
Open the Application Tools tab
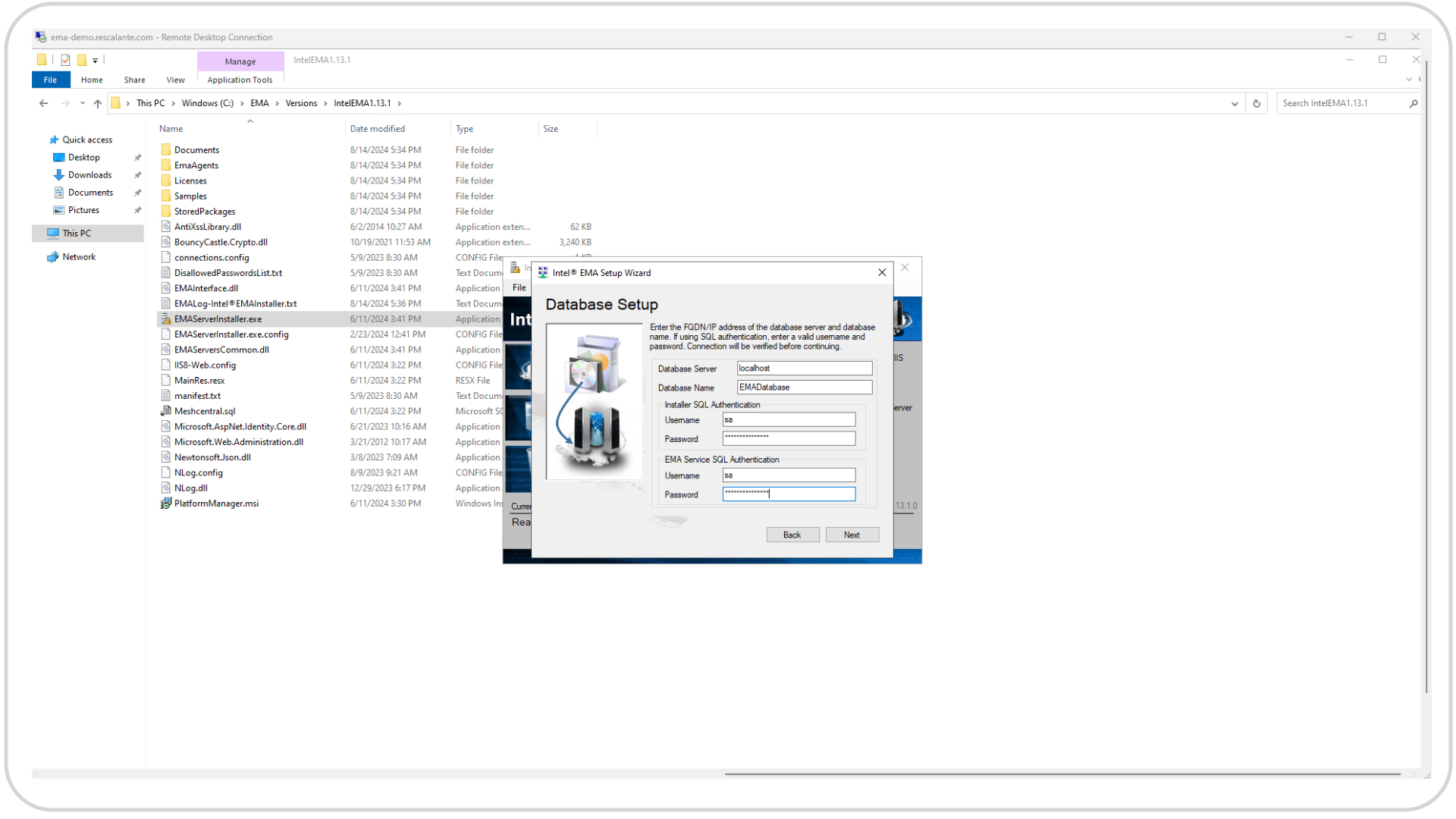click(x=240, y=80)
